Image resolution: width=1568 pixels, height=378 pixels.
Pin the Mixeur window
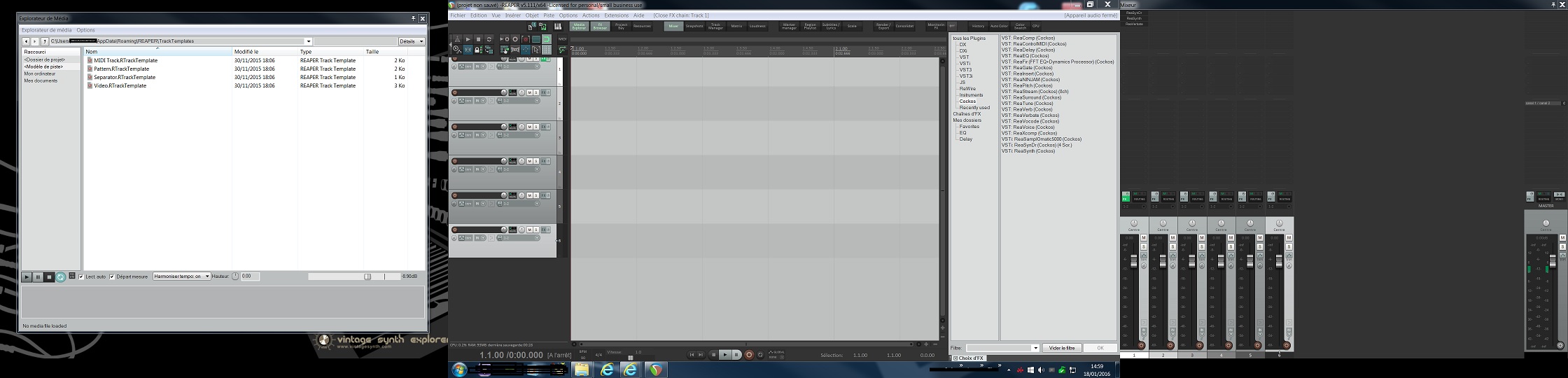(x=1553, y=4)
